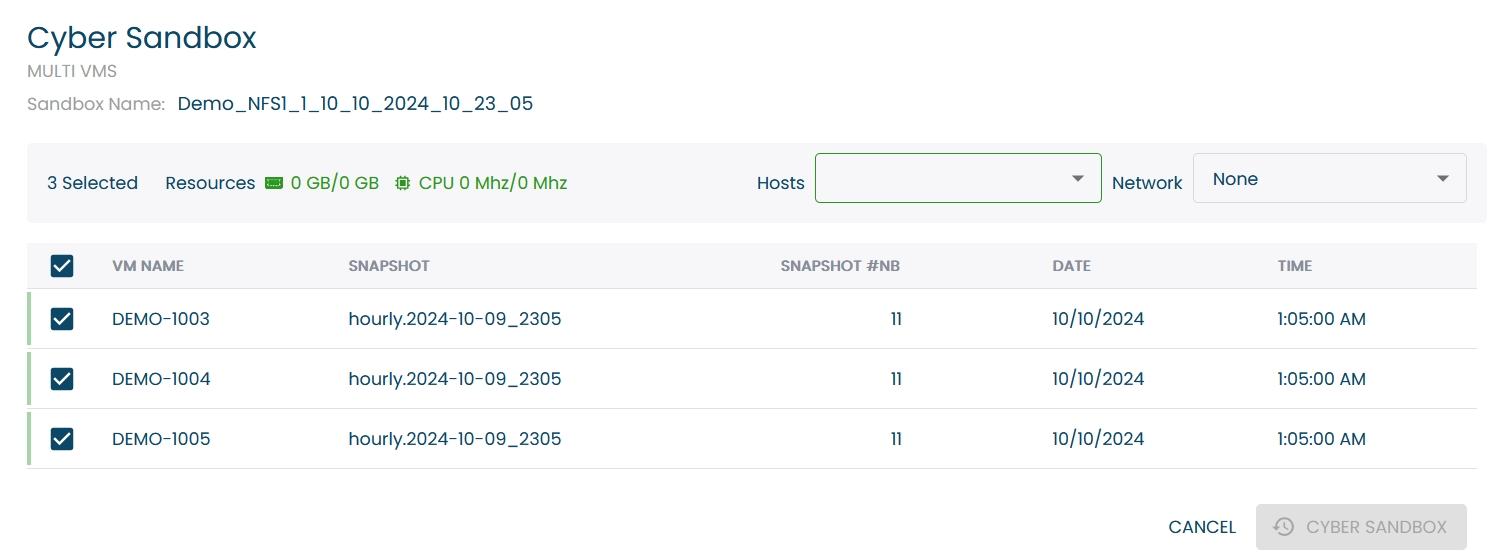Click the green memory resource icon
This screenshot has width=1495, height=558.
point(274,183)
